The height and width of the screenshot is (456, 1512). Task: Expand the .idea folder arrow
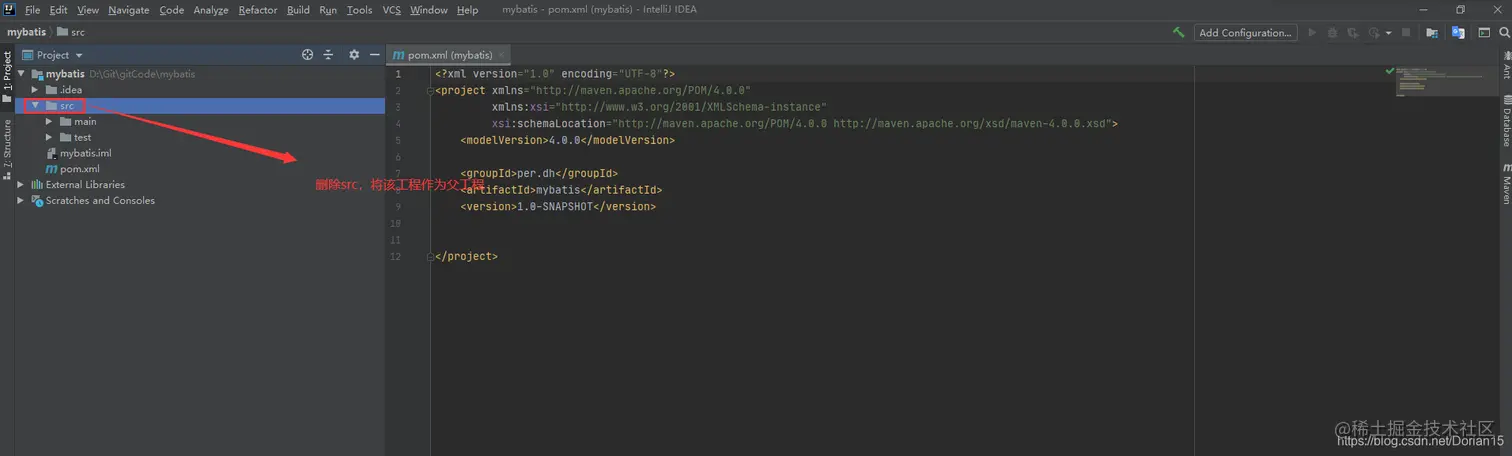point(35,90)
